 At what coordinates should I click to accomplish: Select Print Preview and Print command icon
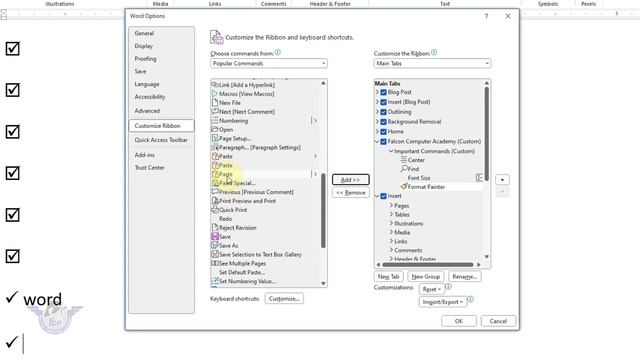click(215, 201)
